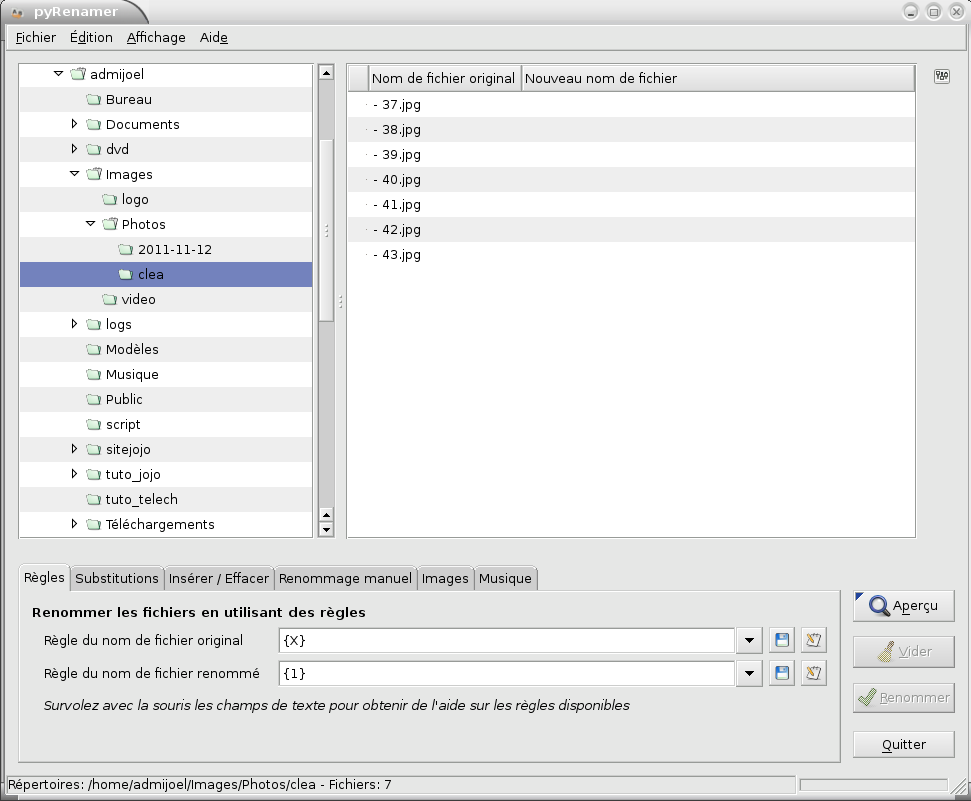Click the options icon right of file list

click(x=941, y=77)
